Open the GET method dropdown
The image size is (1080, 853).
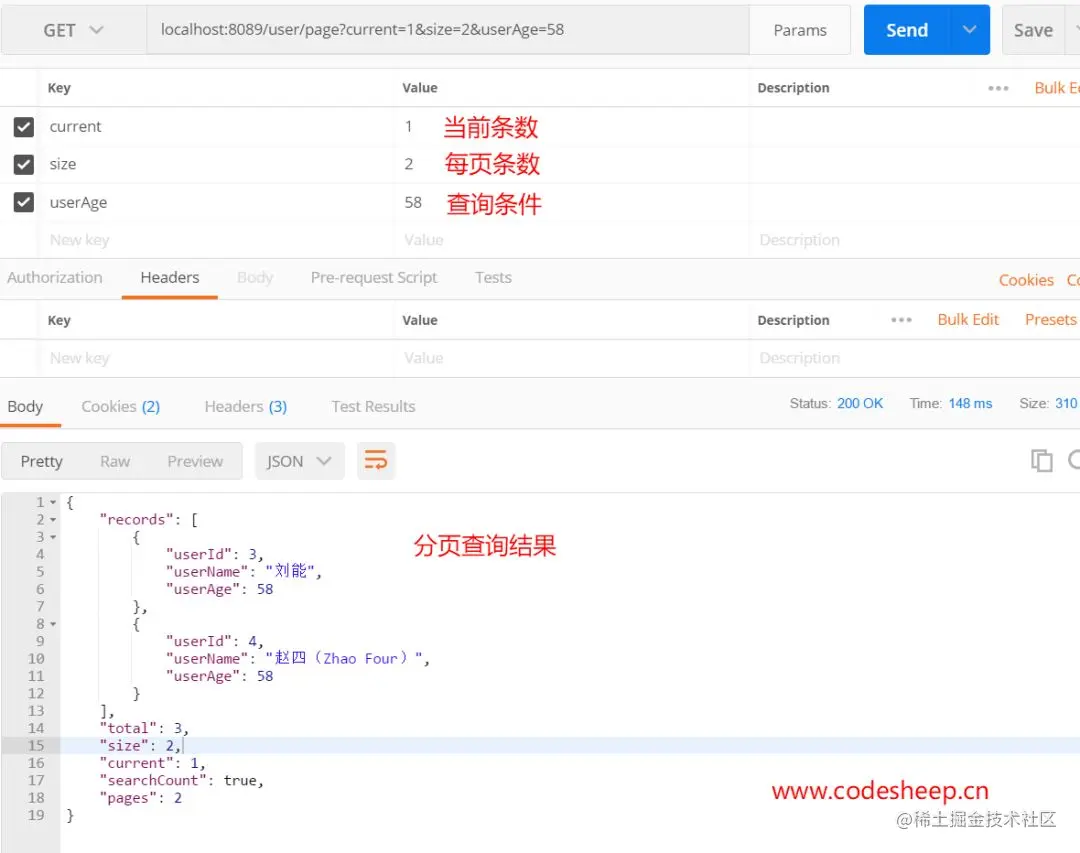click(x=74, y=30)
